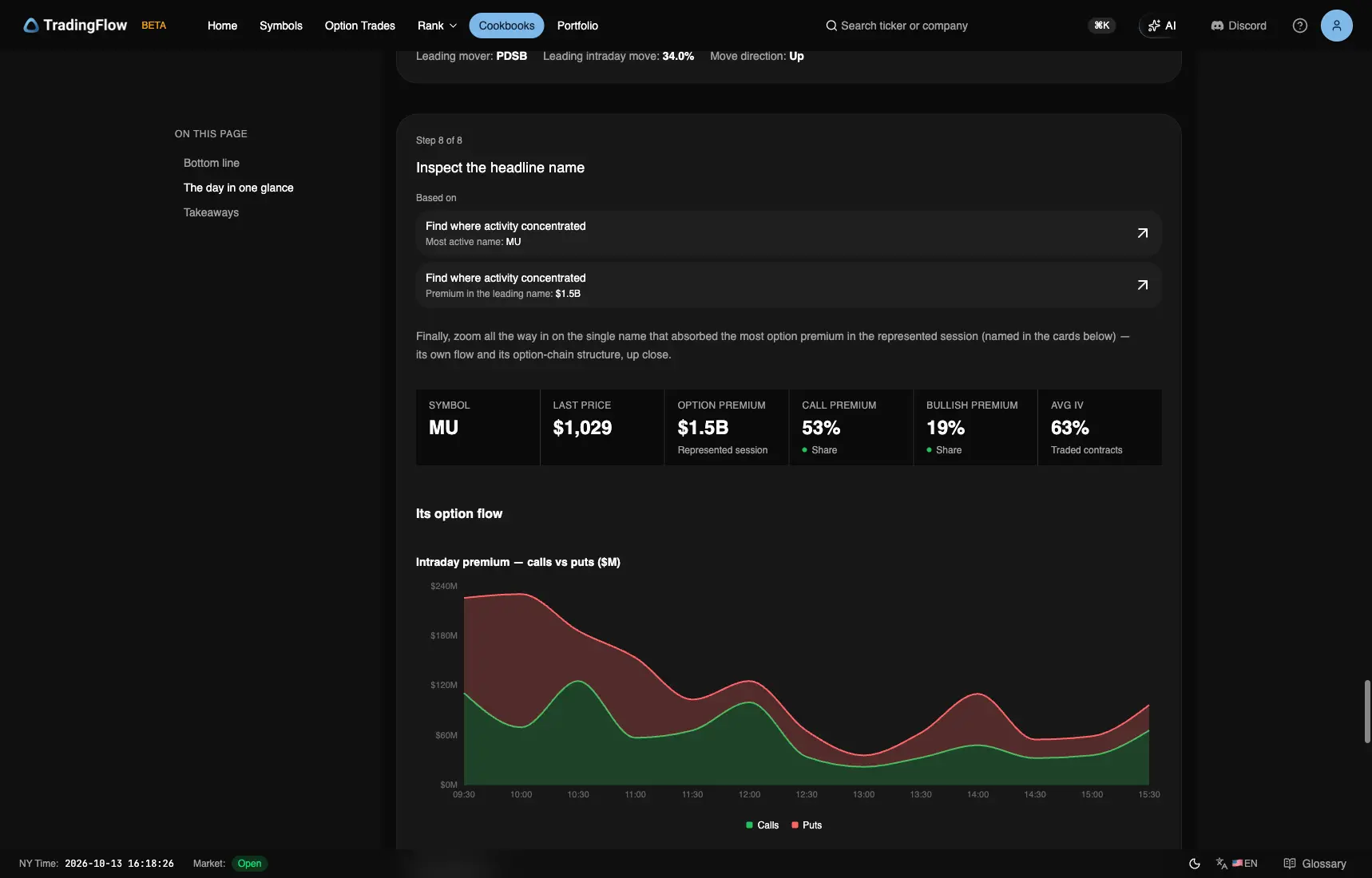Click the 'Inspect the headline name' heading
The width and height of the screenshot is (1372, 878).
500,168
